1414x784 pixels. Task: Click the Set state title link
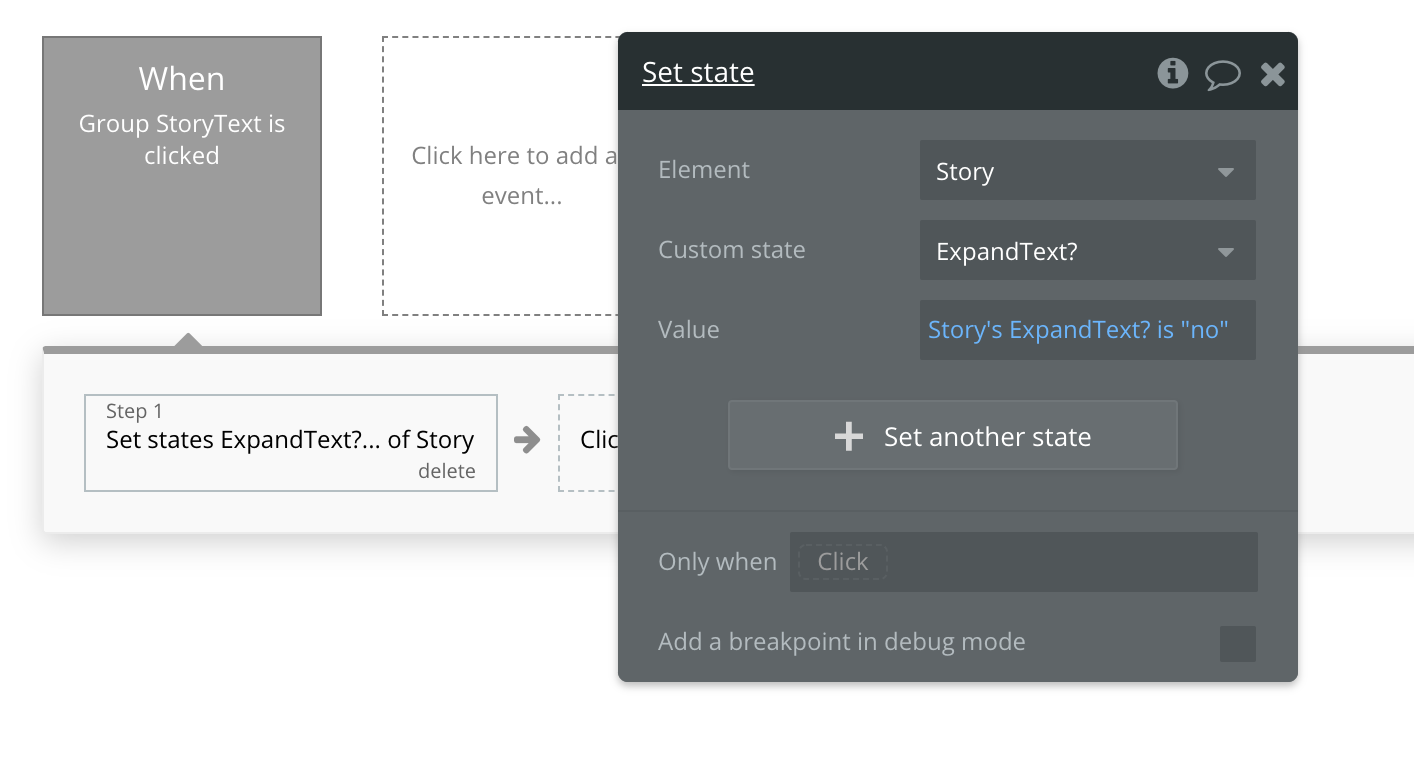coord(698,73)
